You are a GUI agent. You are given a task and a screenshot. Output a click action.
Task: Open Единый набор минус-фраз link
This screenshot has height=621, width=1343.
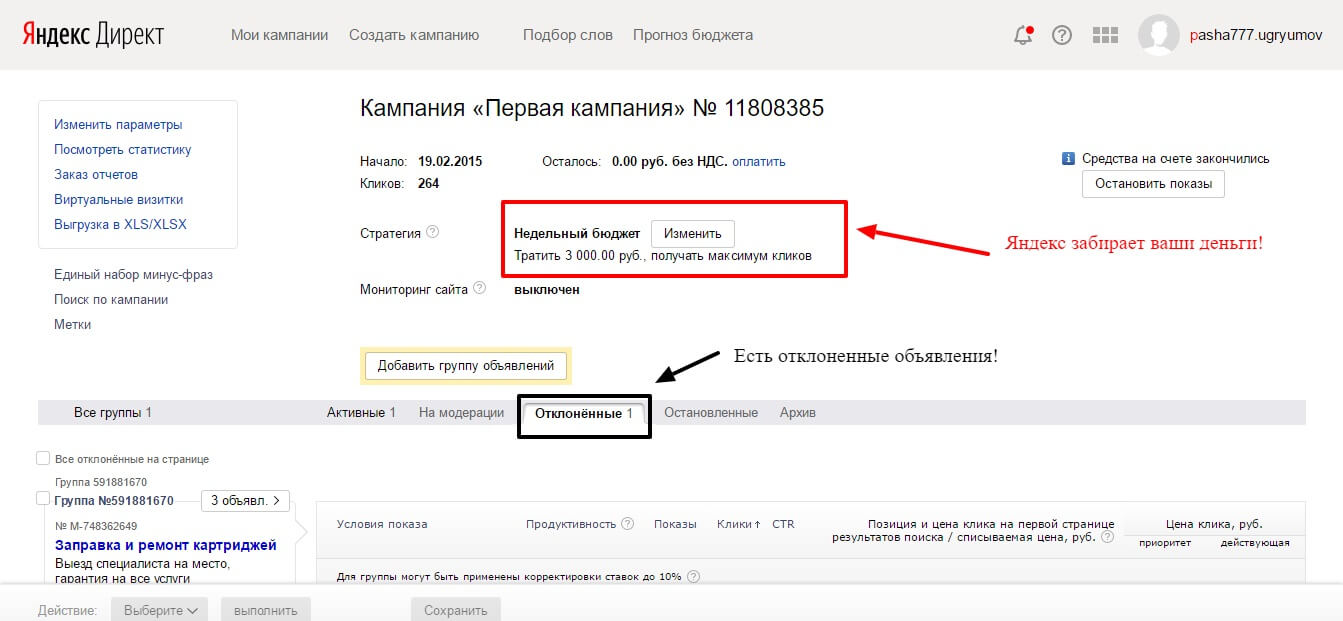pos(134,275)
